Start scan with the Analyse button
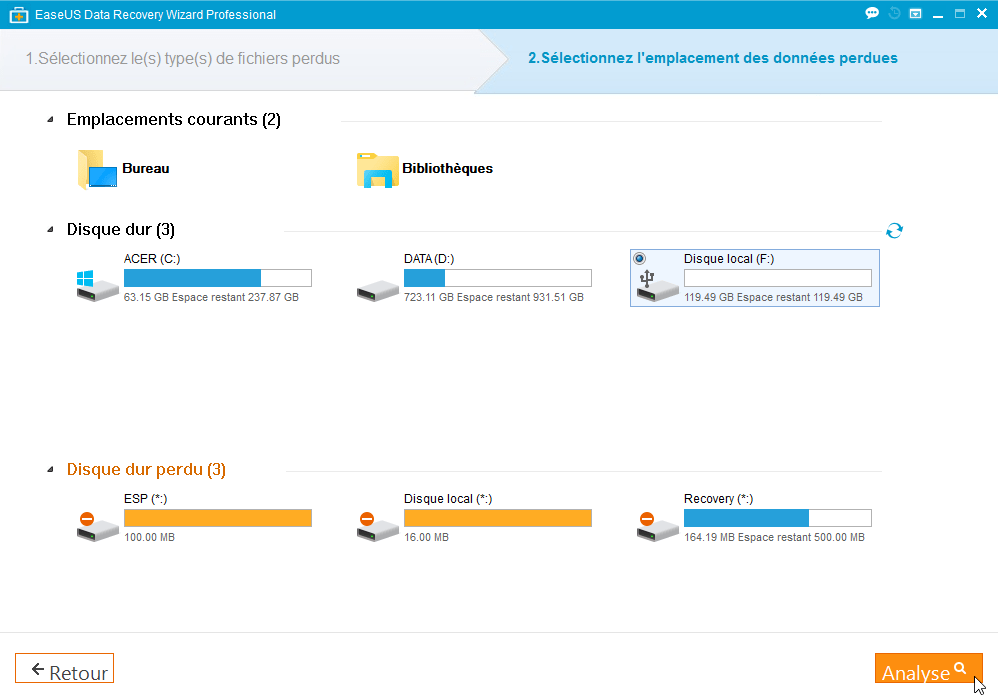Viewport: 998px width, 698px height. click(x=929, y=668)
